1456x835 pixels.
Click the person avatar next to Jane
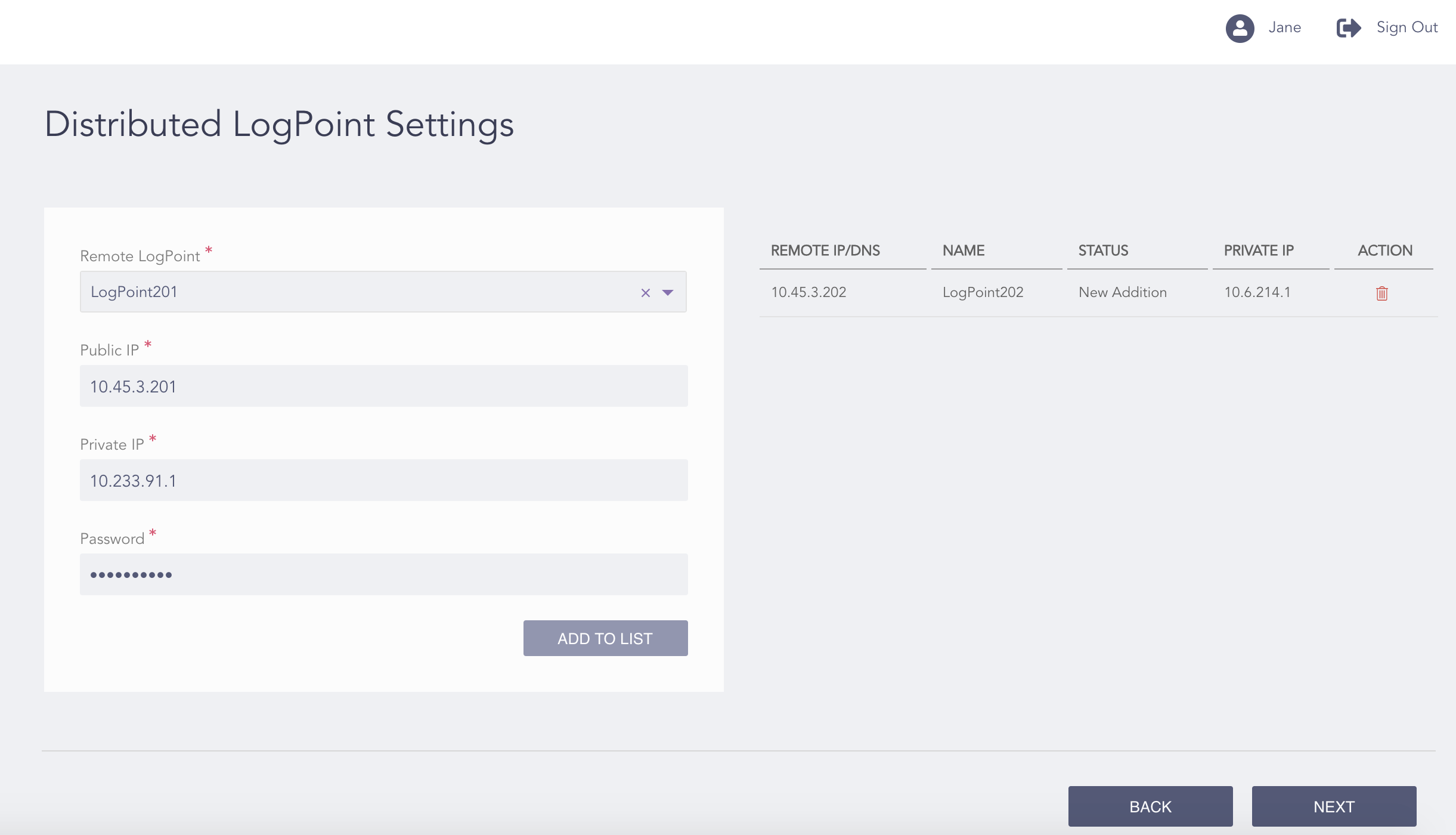point(1240,28)
